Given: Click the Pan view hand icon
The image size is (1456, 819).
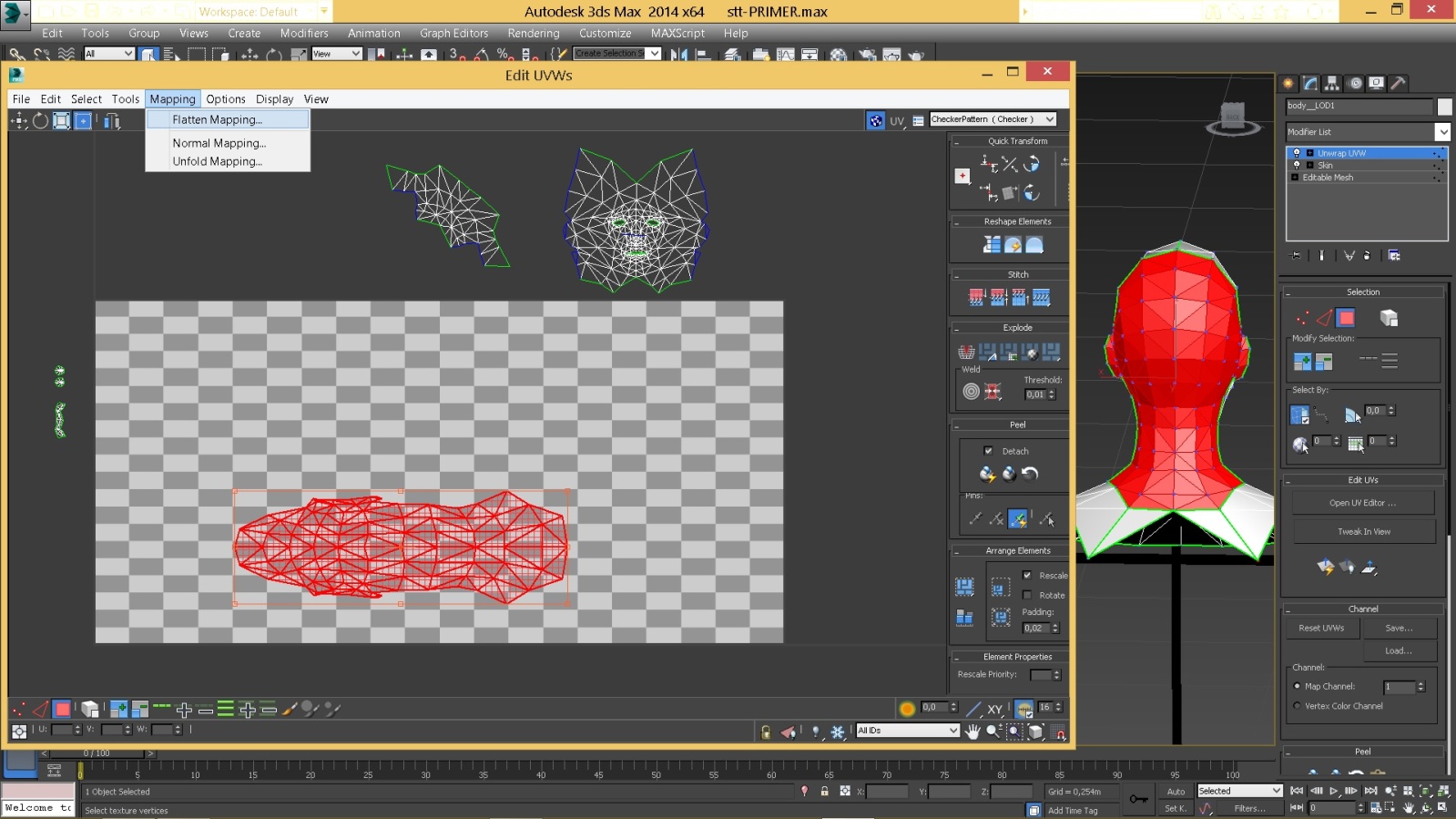Looking at the screenshot, I should pos(972,731).
